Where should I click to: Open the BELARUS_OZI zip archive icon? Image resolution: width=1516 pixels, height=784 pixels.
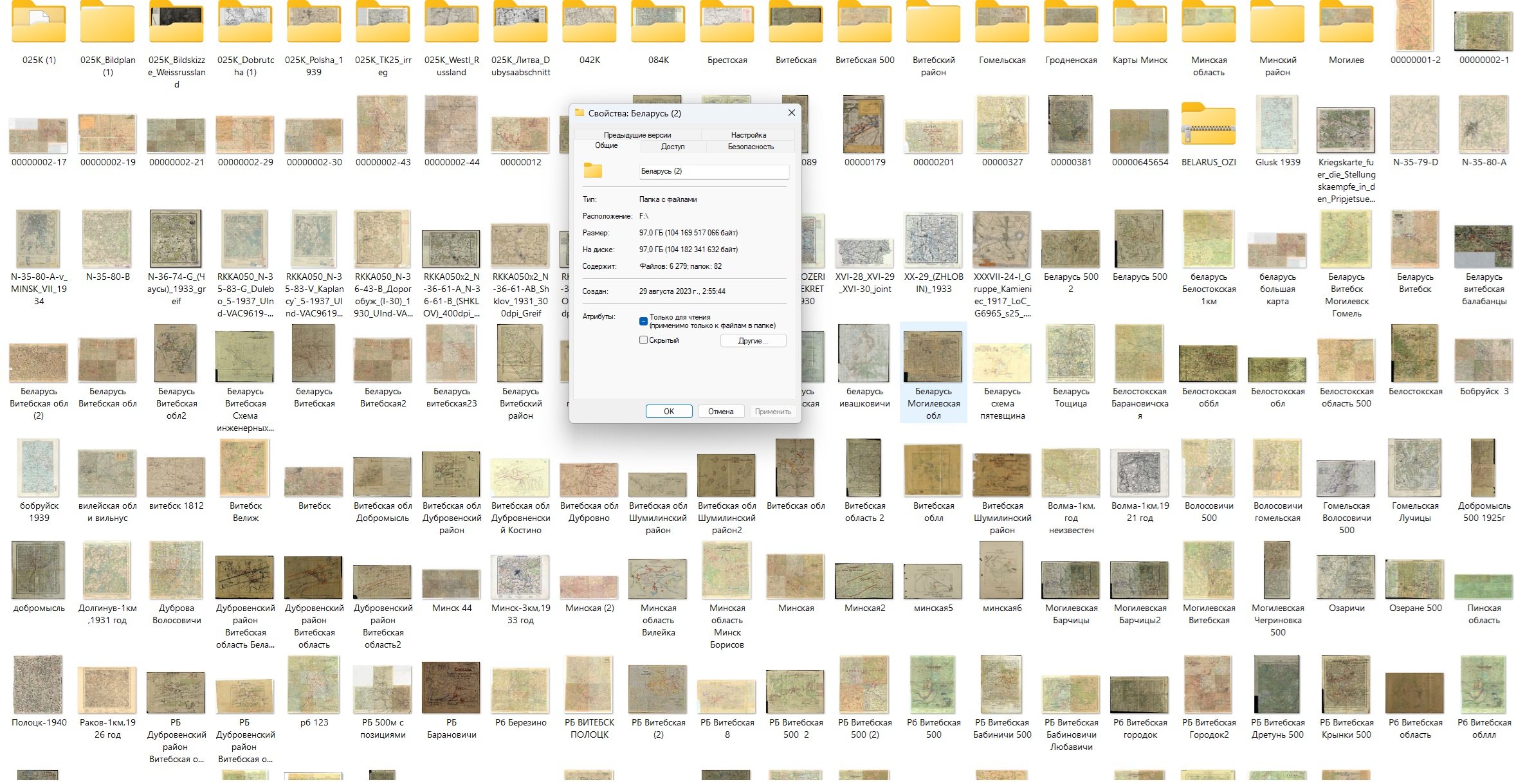(x=1208, y=123)
